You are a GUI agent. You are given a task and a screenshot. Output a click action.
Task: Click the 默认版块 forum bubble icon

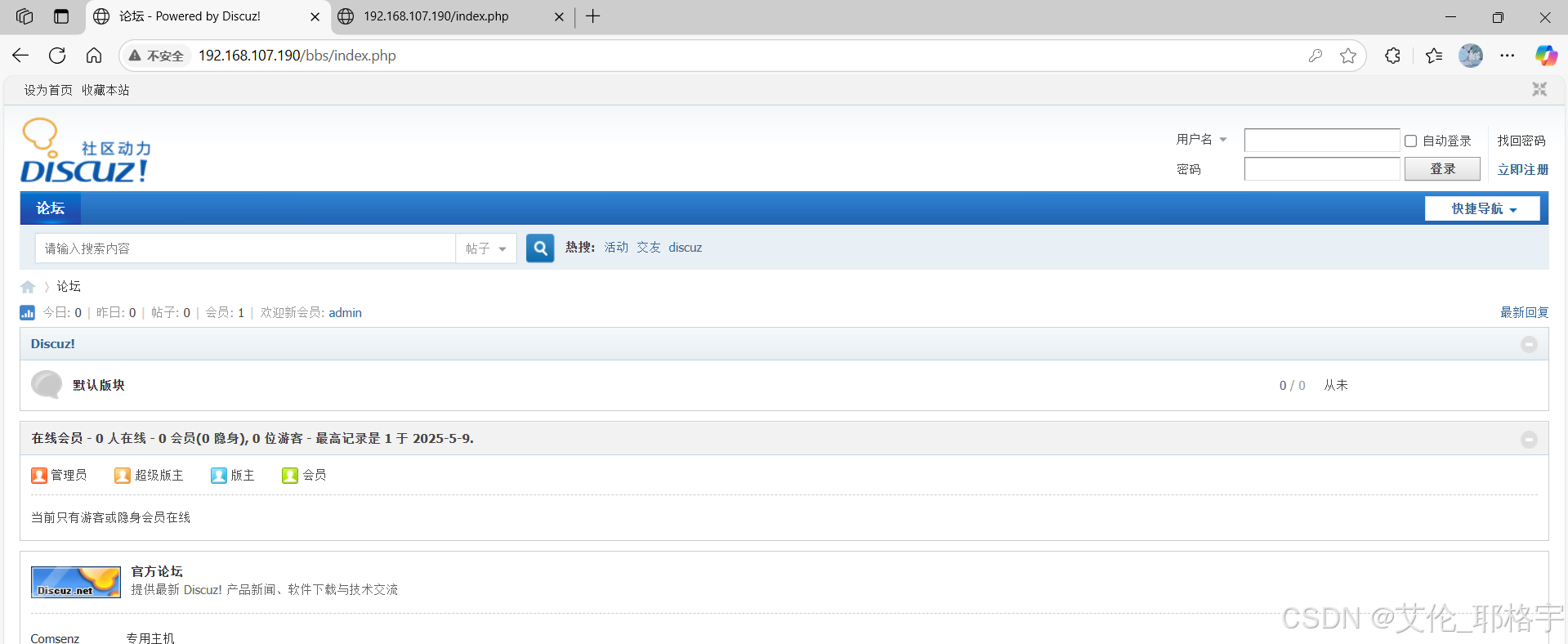[47, 385]
